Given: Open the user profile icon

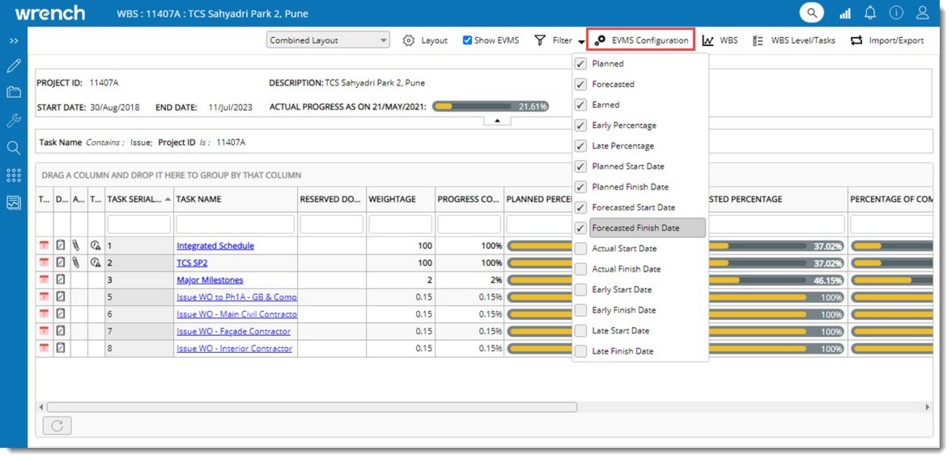Looking at the screenshot, I should pos(923,13).
